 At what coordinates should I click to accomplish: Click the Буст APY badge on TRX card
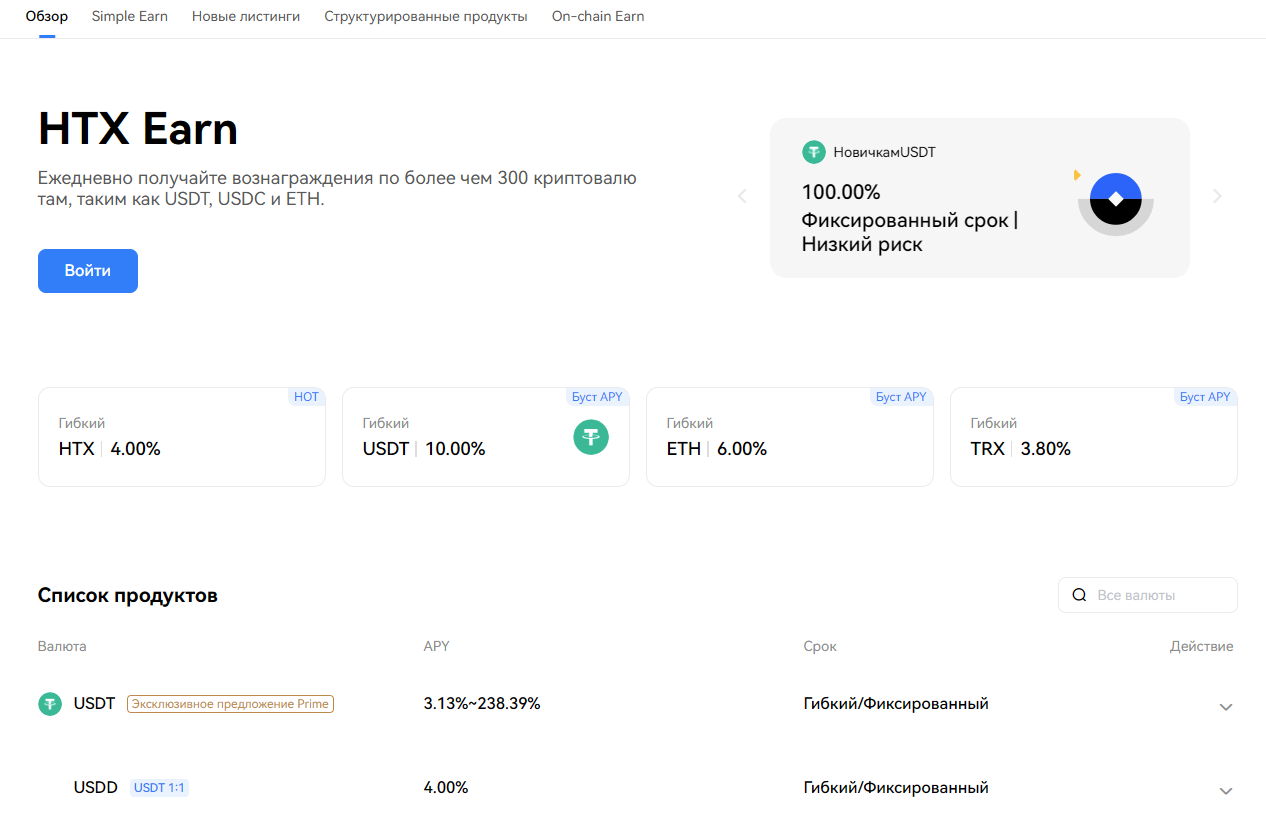coord(1206,397)
